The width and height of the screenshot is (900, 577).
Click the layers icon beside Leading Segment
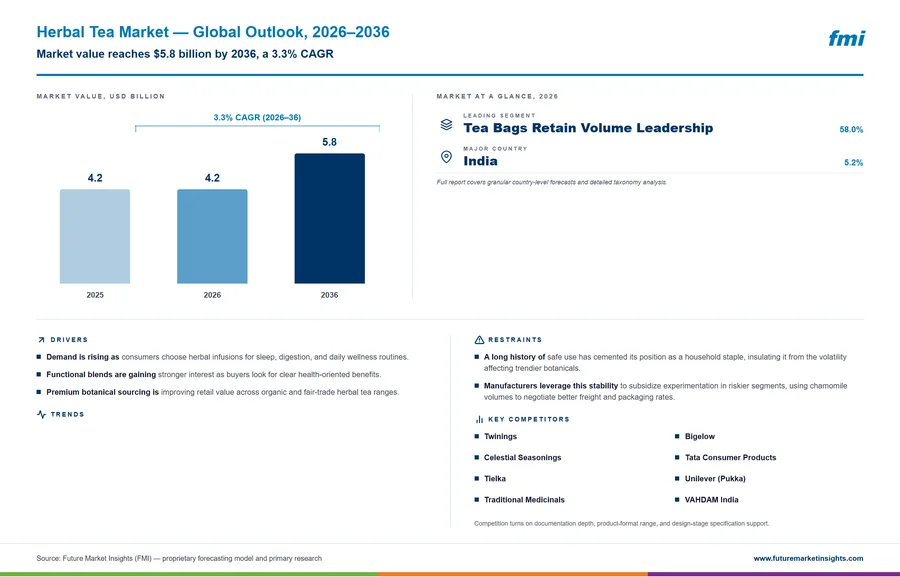pos(446,125)
